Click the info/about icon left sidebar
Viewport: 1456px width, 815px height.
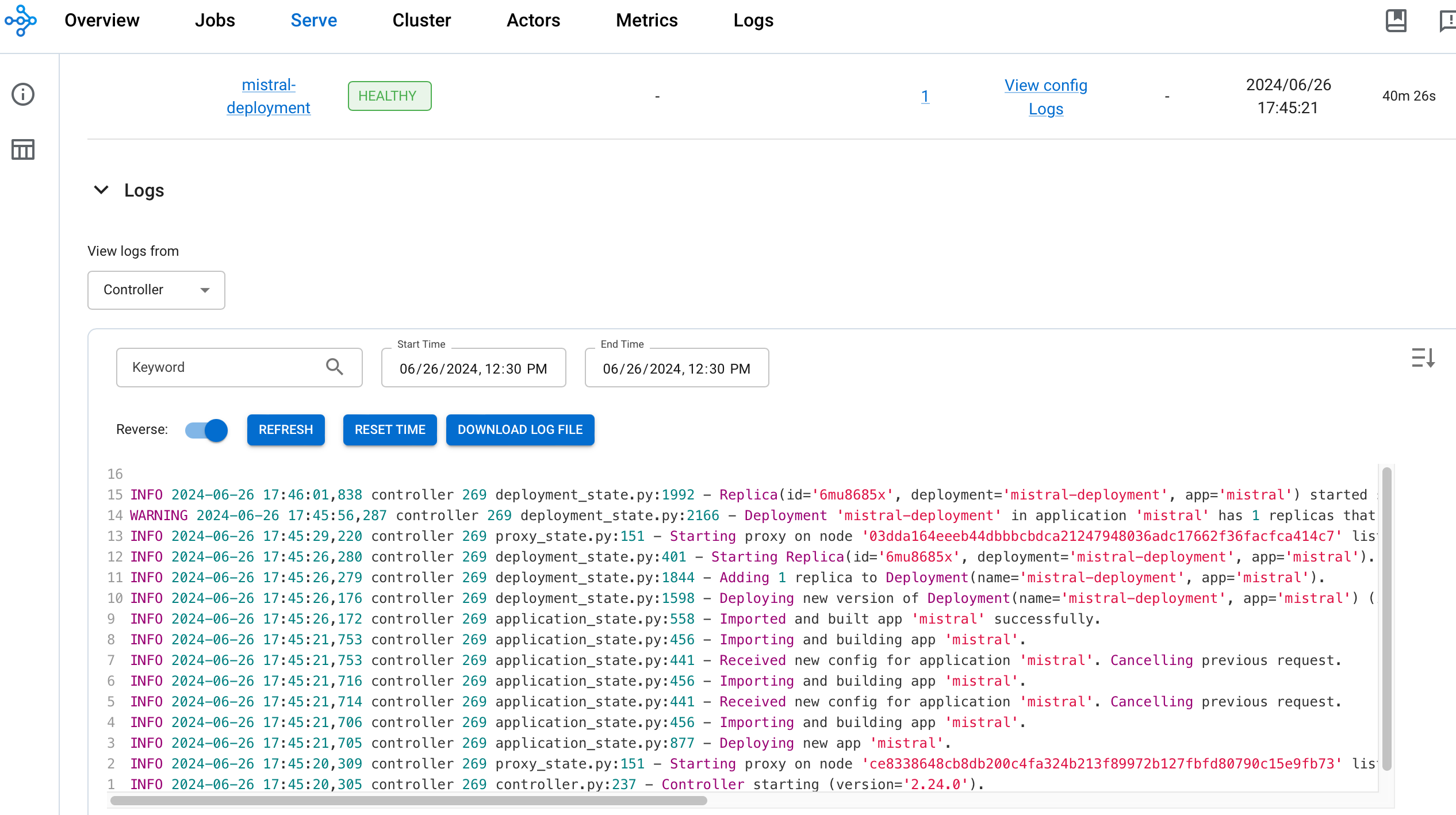(x=22, y=94)
